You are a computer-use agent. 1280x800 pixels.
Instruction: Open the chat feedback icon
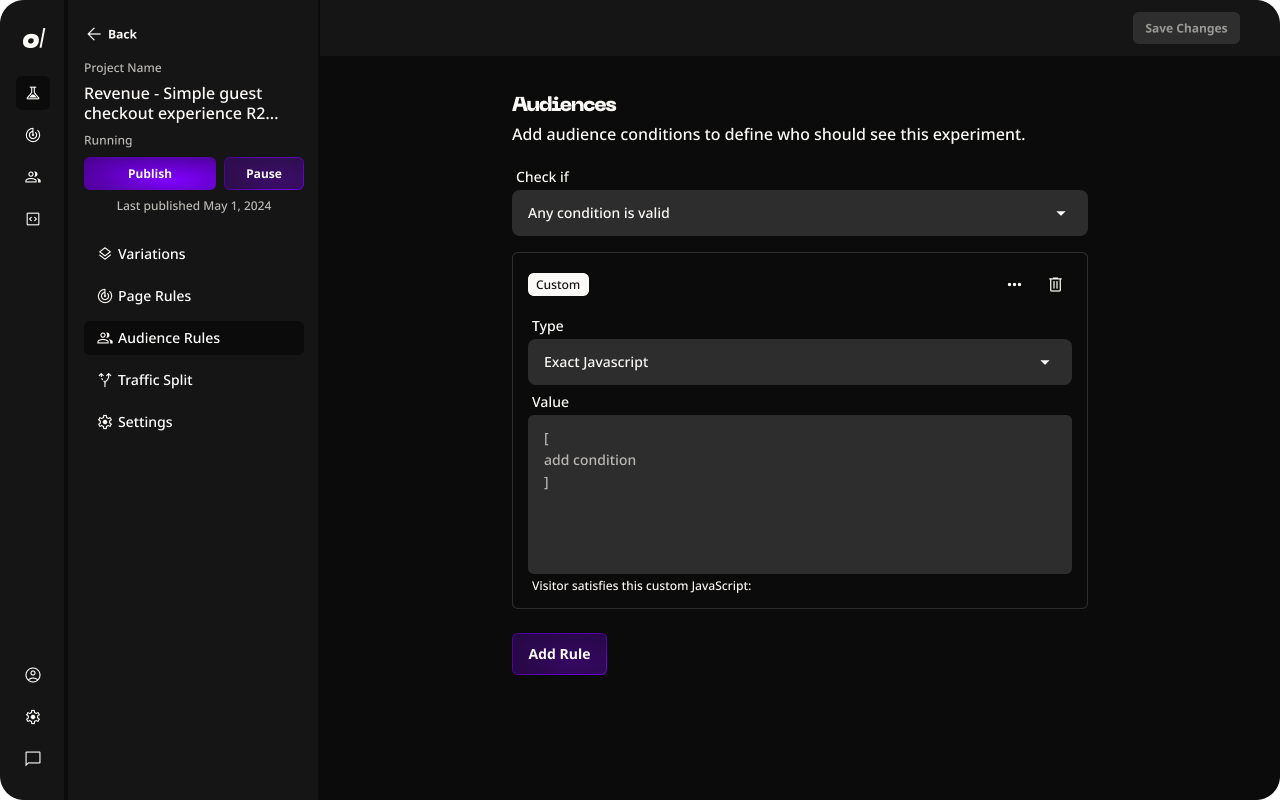[x=33, y=759]
